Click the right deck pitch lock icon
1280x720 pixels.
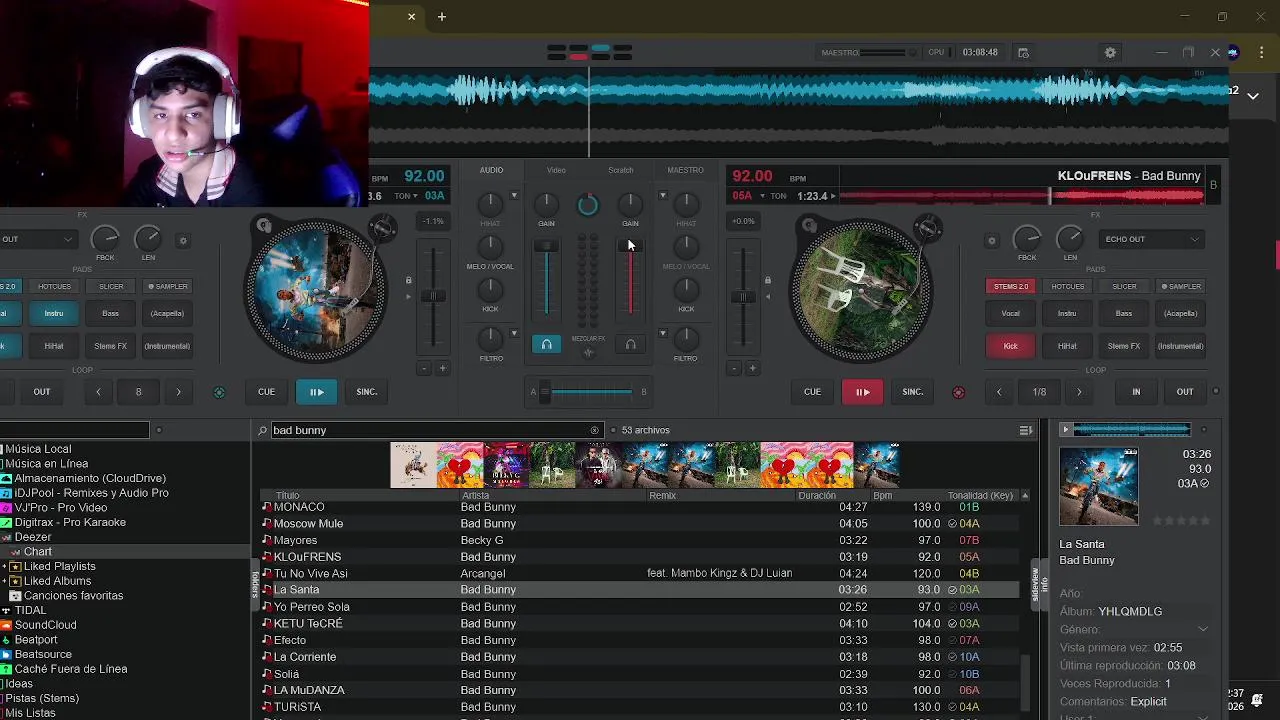click(768, 280)
